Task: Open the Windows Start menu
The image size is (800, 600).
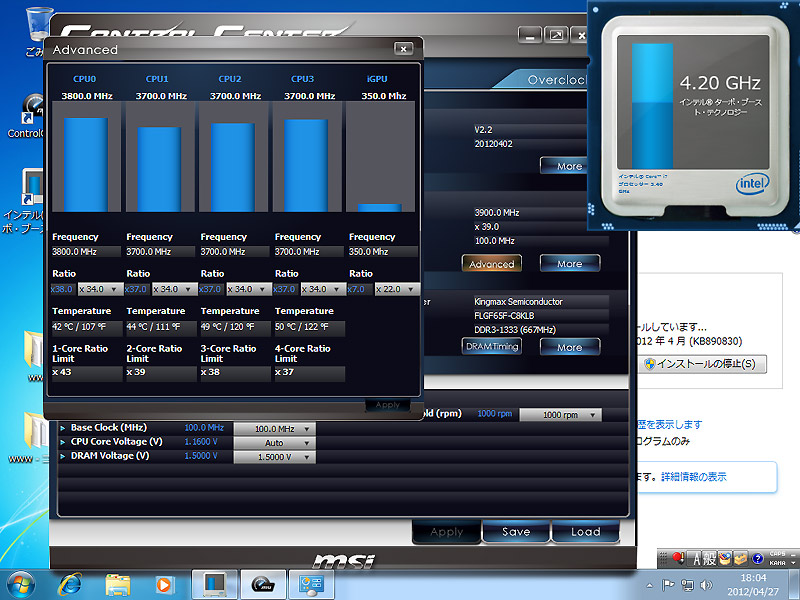Action: tap(20, 585)
